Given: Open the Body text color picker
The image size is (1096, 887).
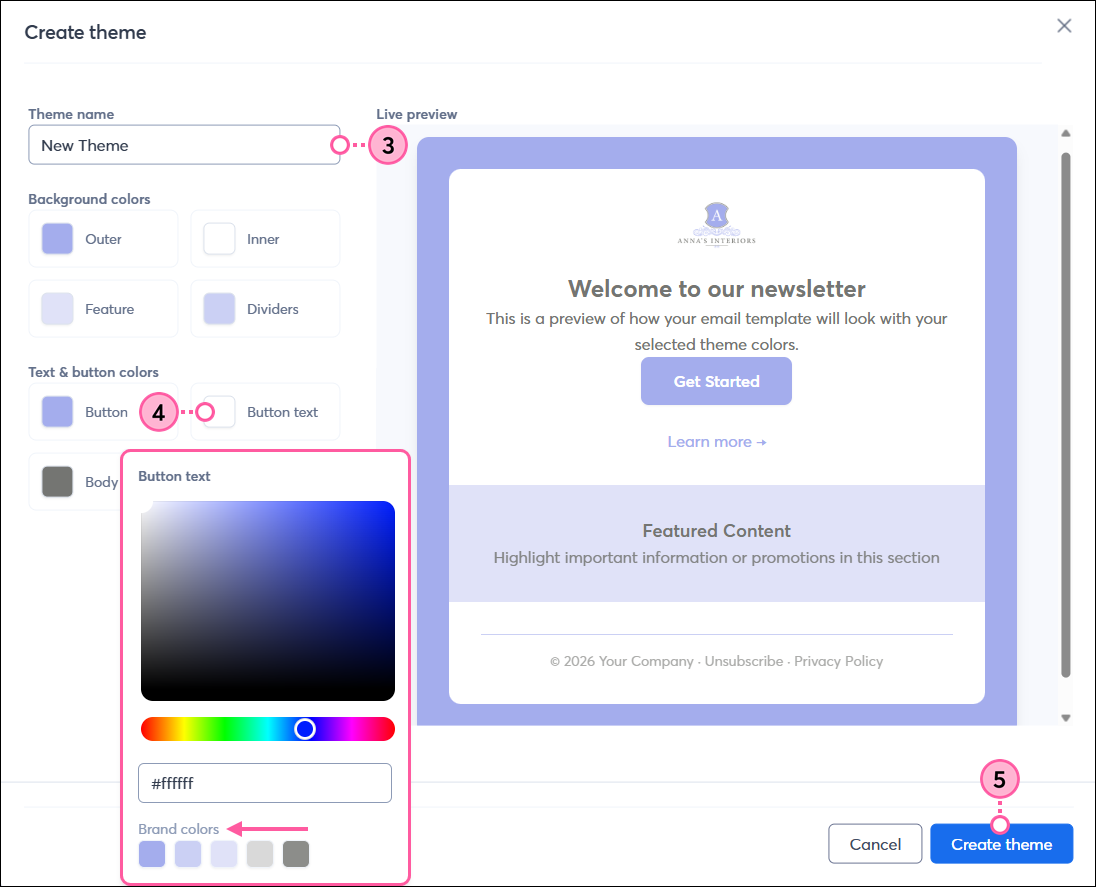Looking at the screenshot, I should click(57, 481).
